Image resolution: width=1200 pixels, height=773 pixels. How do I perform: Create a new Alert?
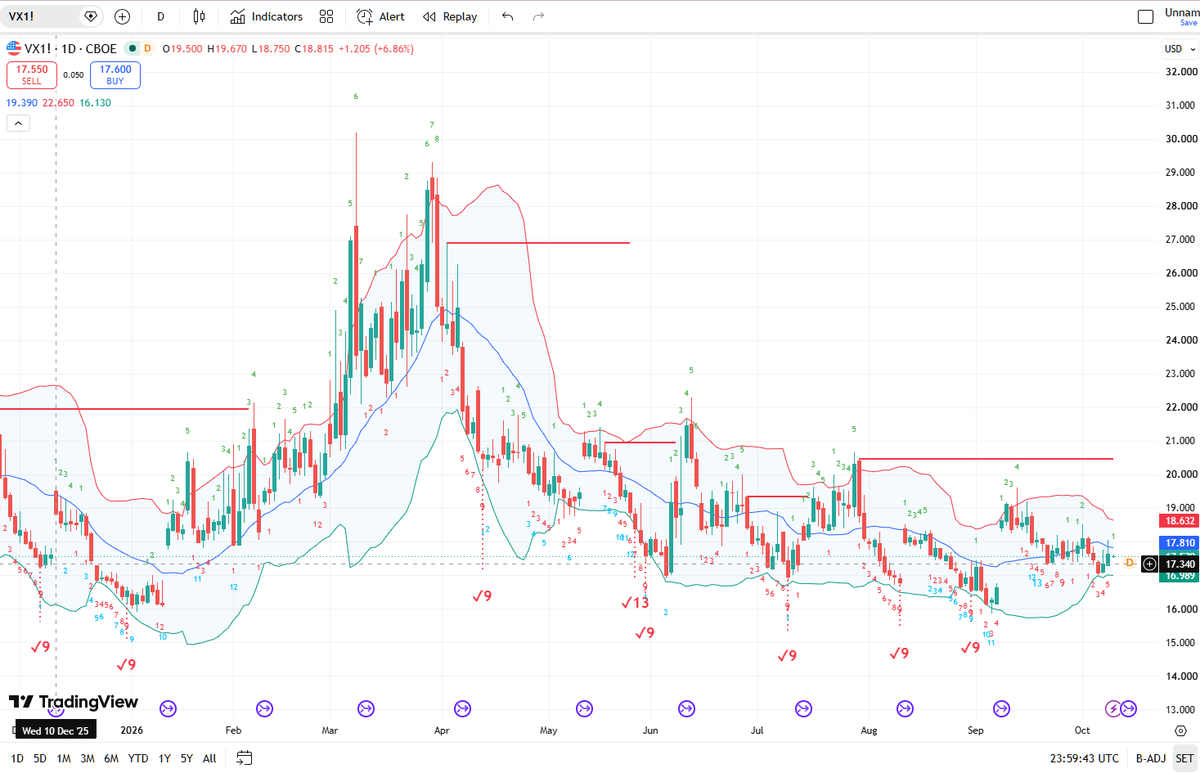tap(379, 16)
